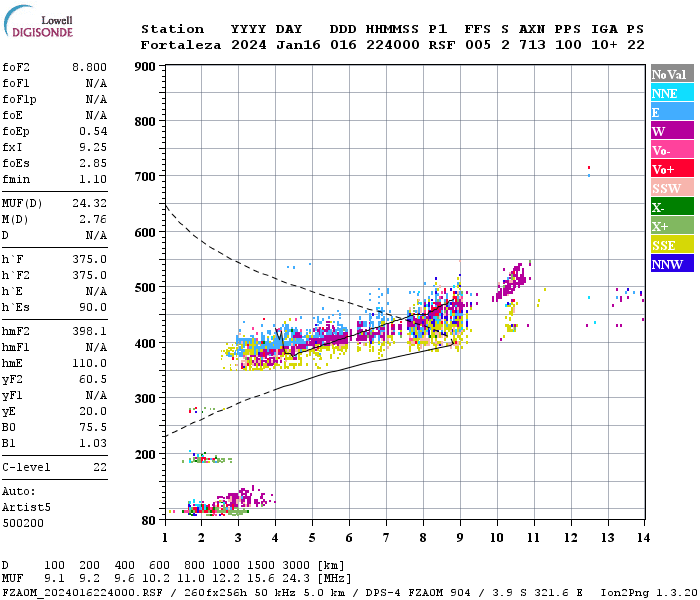Click the E blue legend swatch
Screen dimensions: 700x600
[672, 111]
